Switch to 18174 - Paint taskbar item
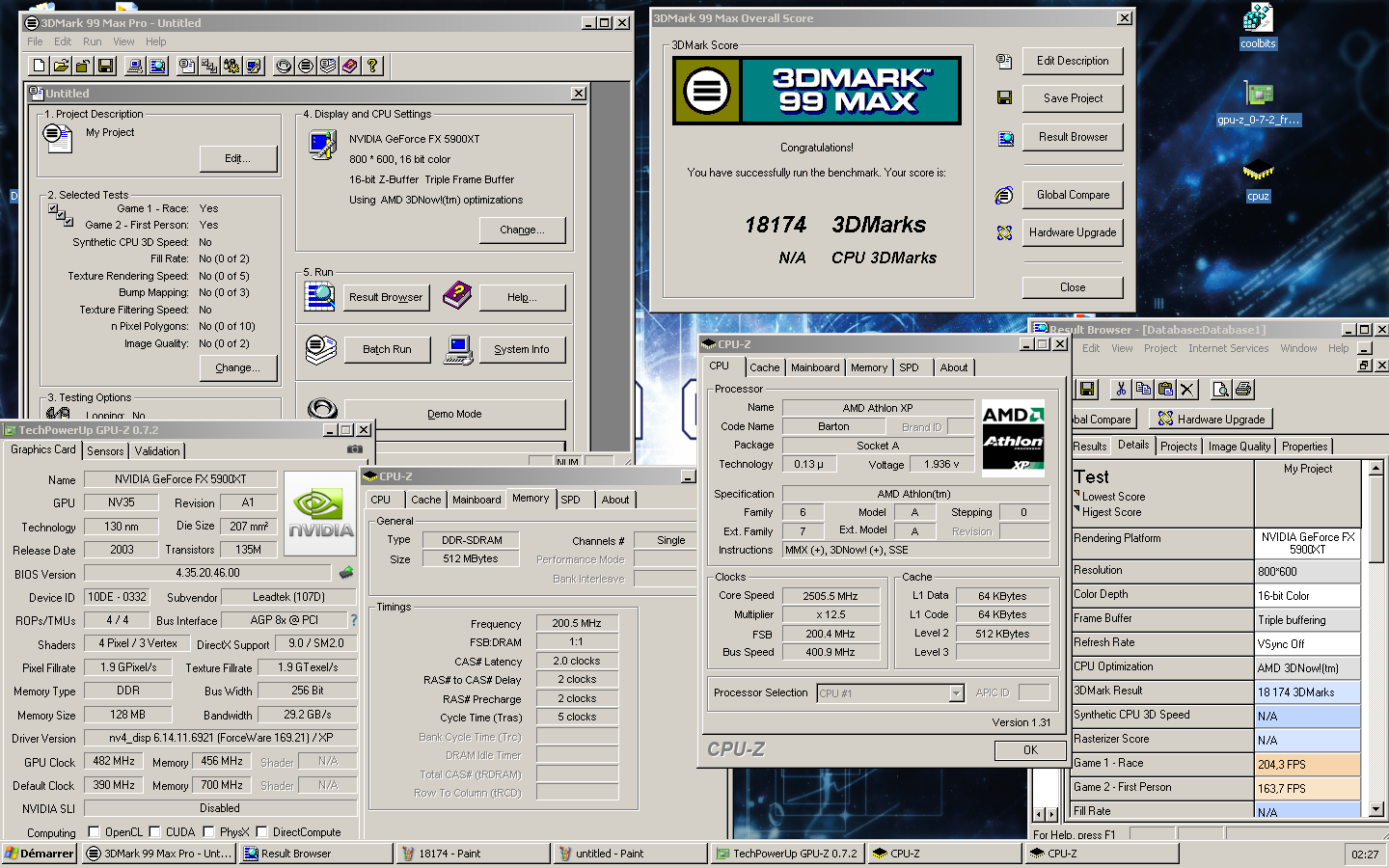Screen dimensions: 1389x868 click(x=473, y=854)
